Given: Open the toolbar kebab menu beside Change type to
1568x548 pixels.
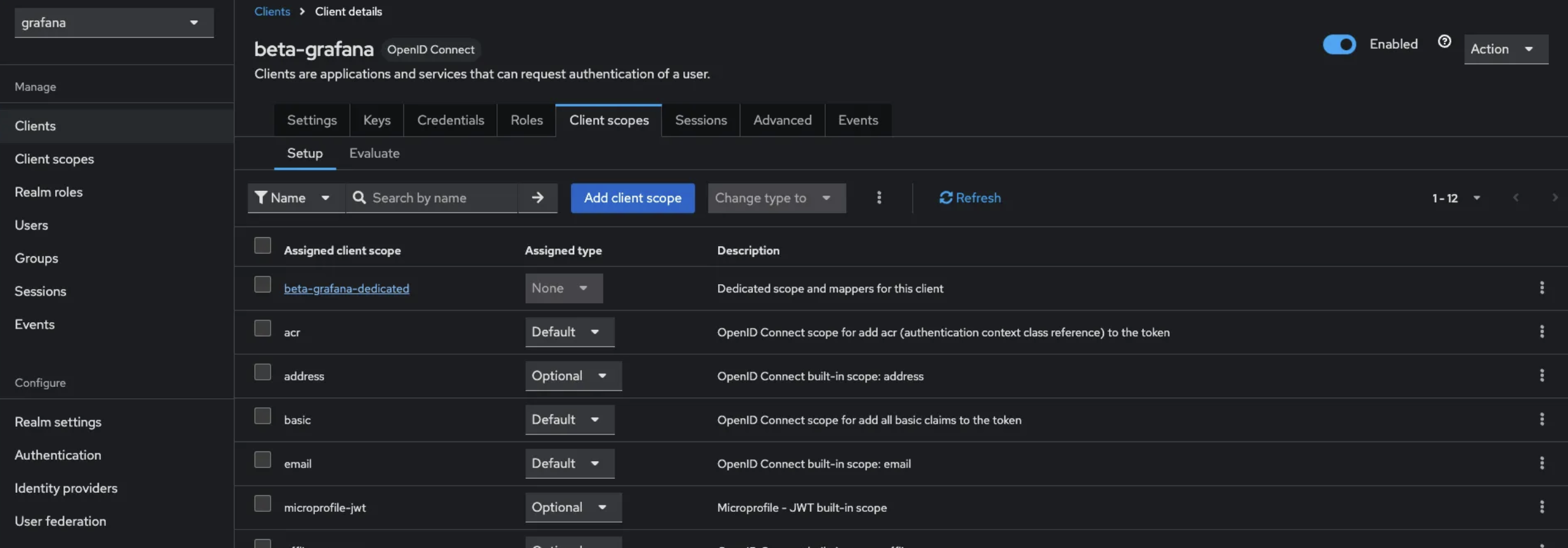Looking at the screenshot, I should click(878, 198).
